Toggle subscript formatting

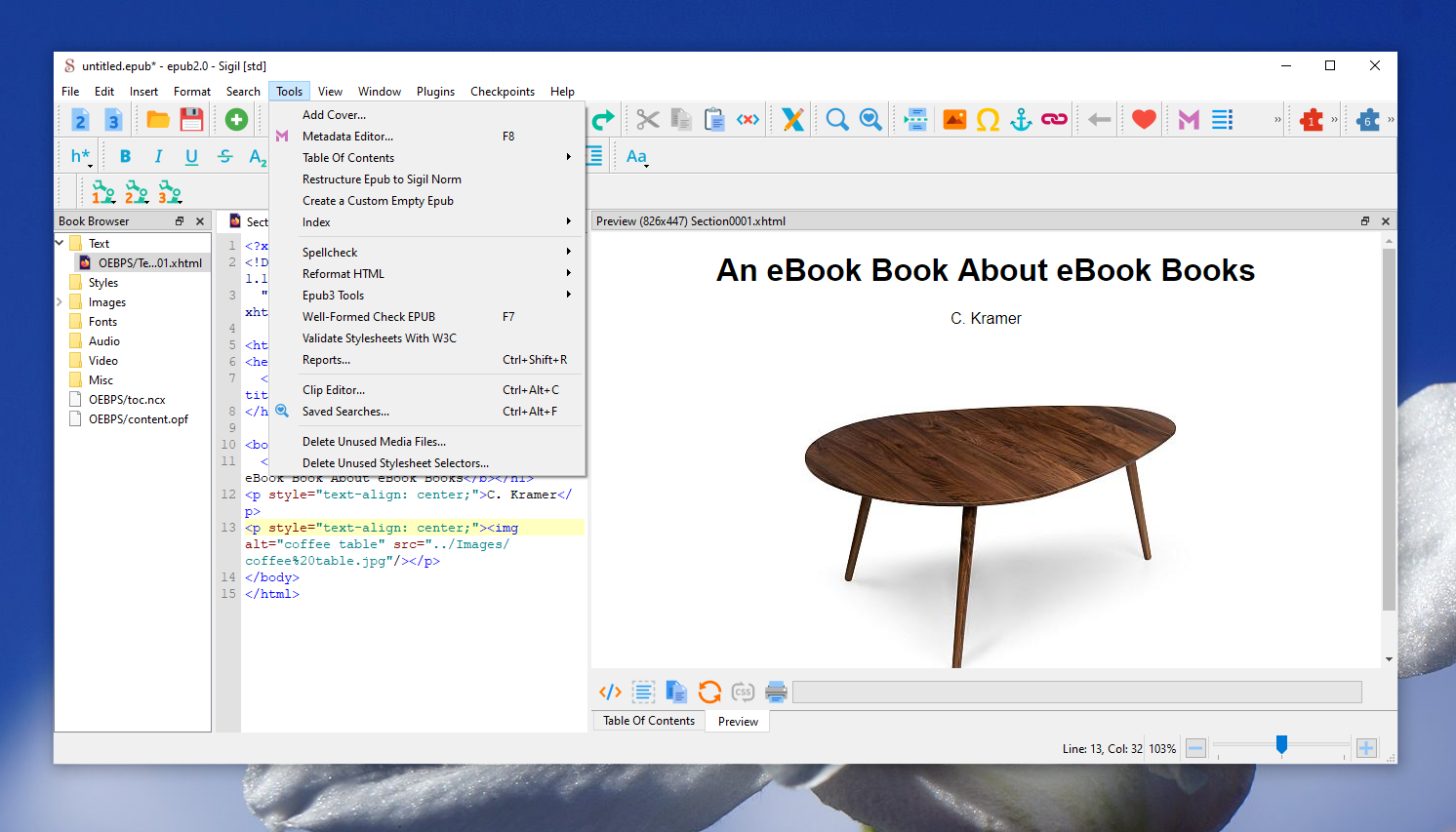click(258, 157)
